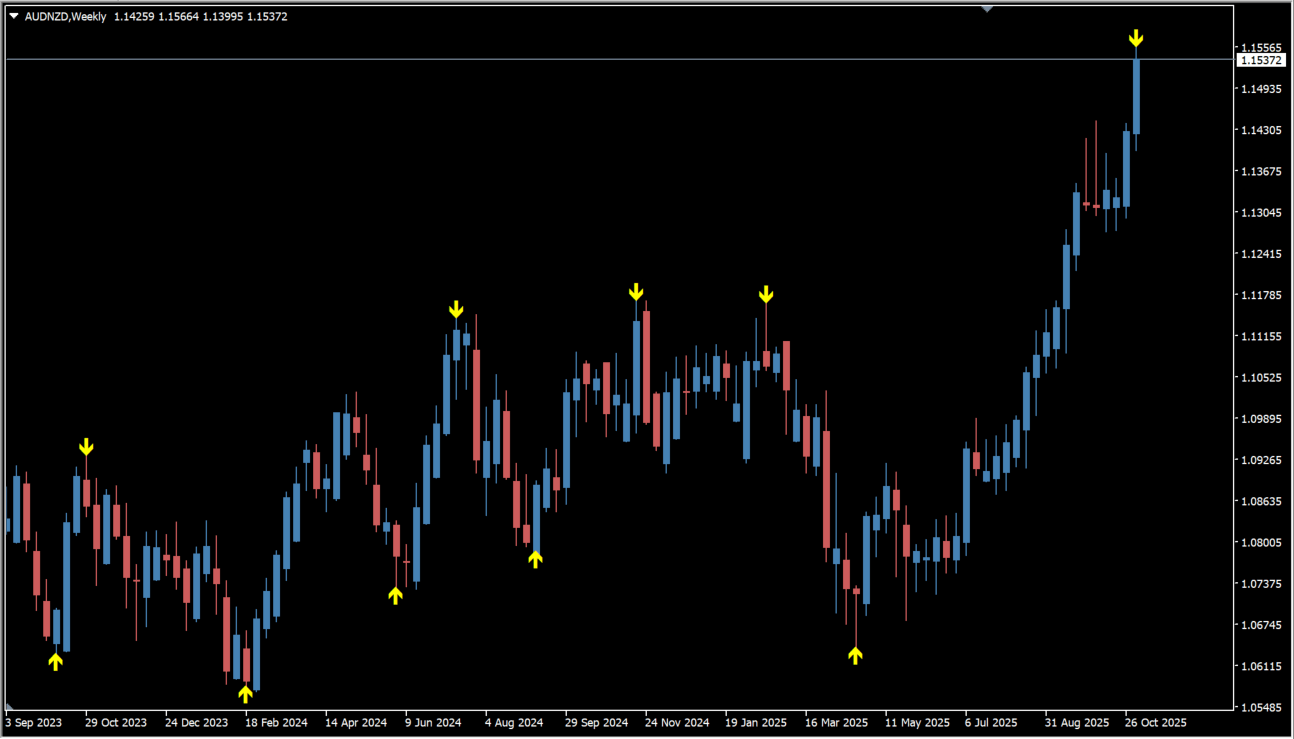Select the yellow down arrow near January 2025
The height and width of the screenshot is (739, 1294).
click(766, 294)
